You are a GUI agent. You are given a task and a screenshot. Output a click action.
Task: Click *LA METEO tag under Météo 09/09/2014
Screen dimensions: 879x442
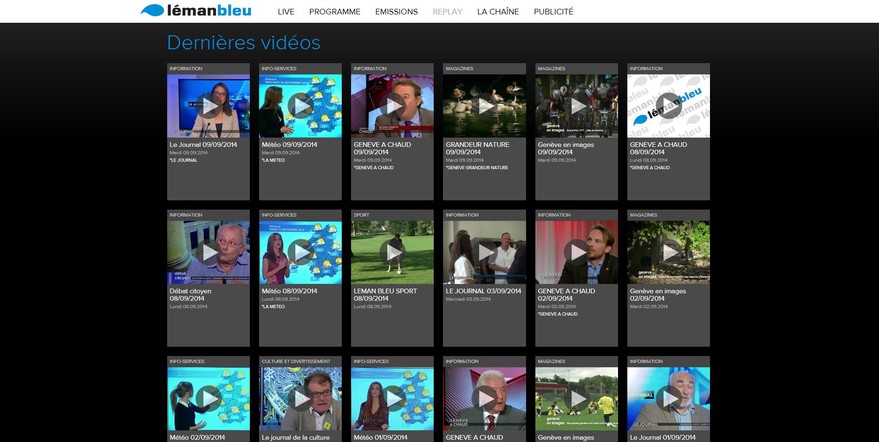273,160
